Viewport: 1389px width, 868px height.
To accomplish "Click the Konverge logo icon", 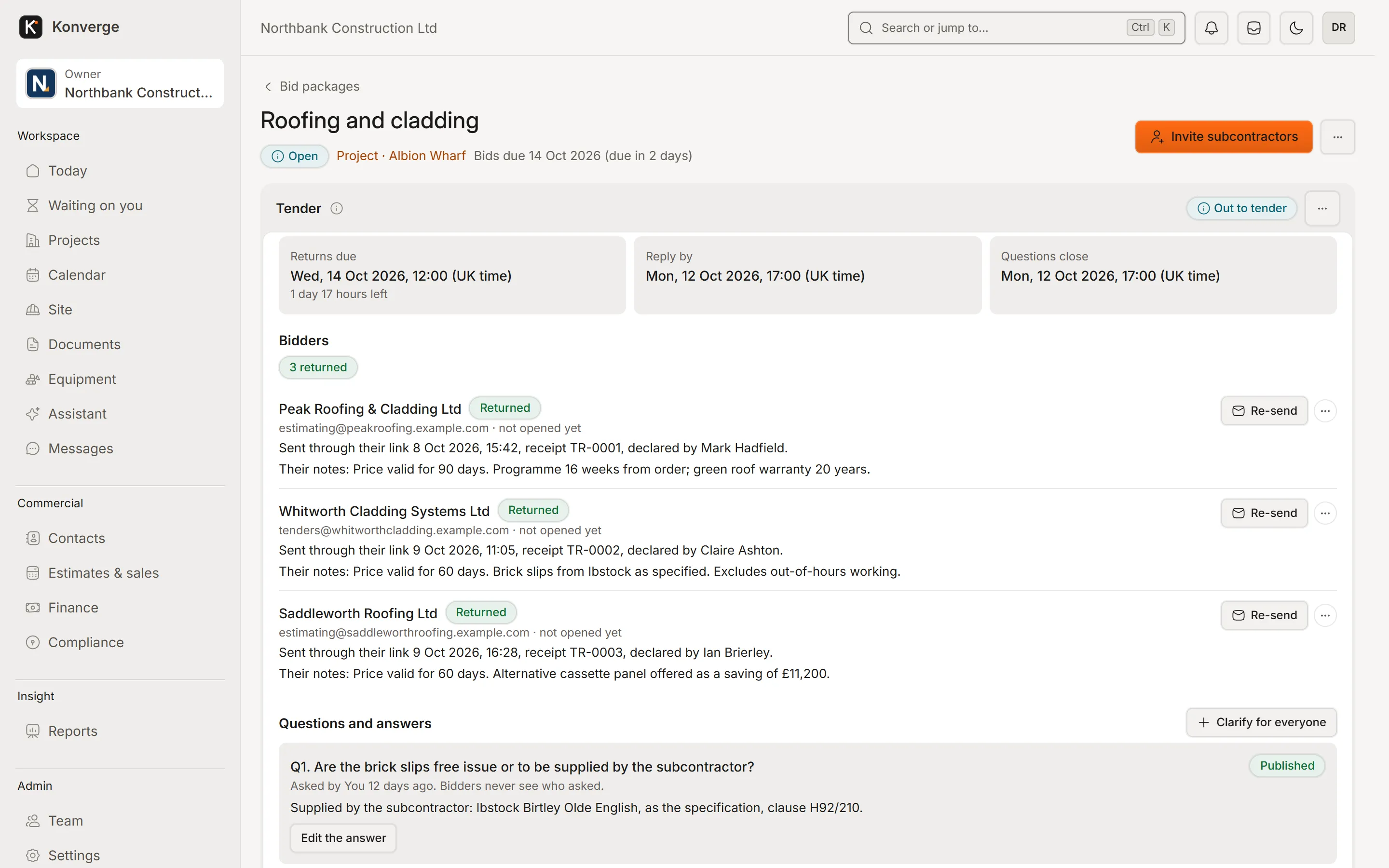I will (30, 27).
